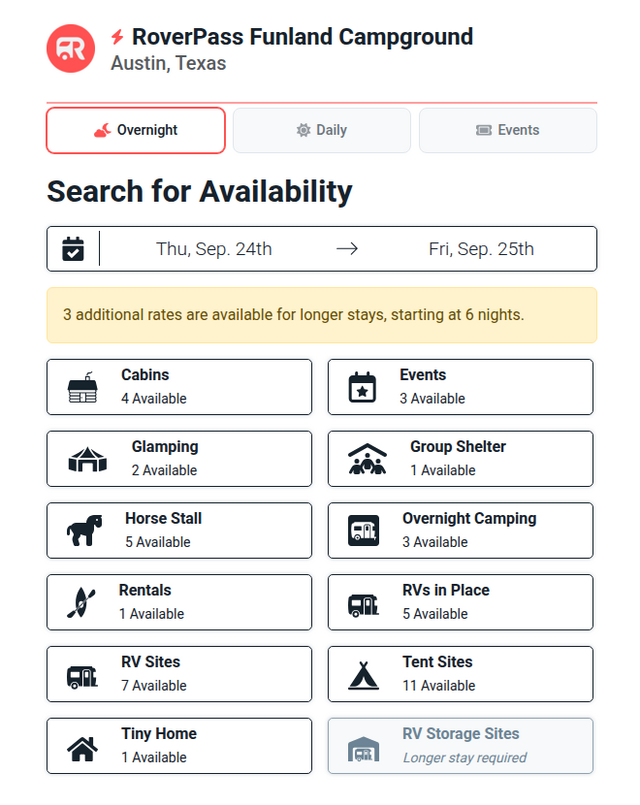Image resolution: width=640 pixels, height=805 pixels.
Task: Click the RoverPass red logo icon
Action: pyautogui.click(x=71, y=48)
